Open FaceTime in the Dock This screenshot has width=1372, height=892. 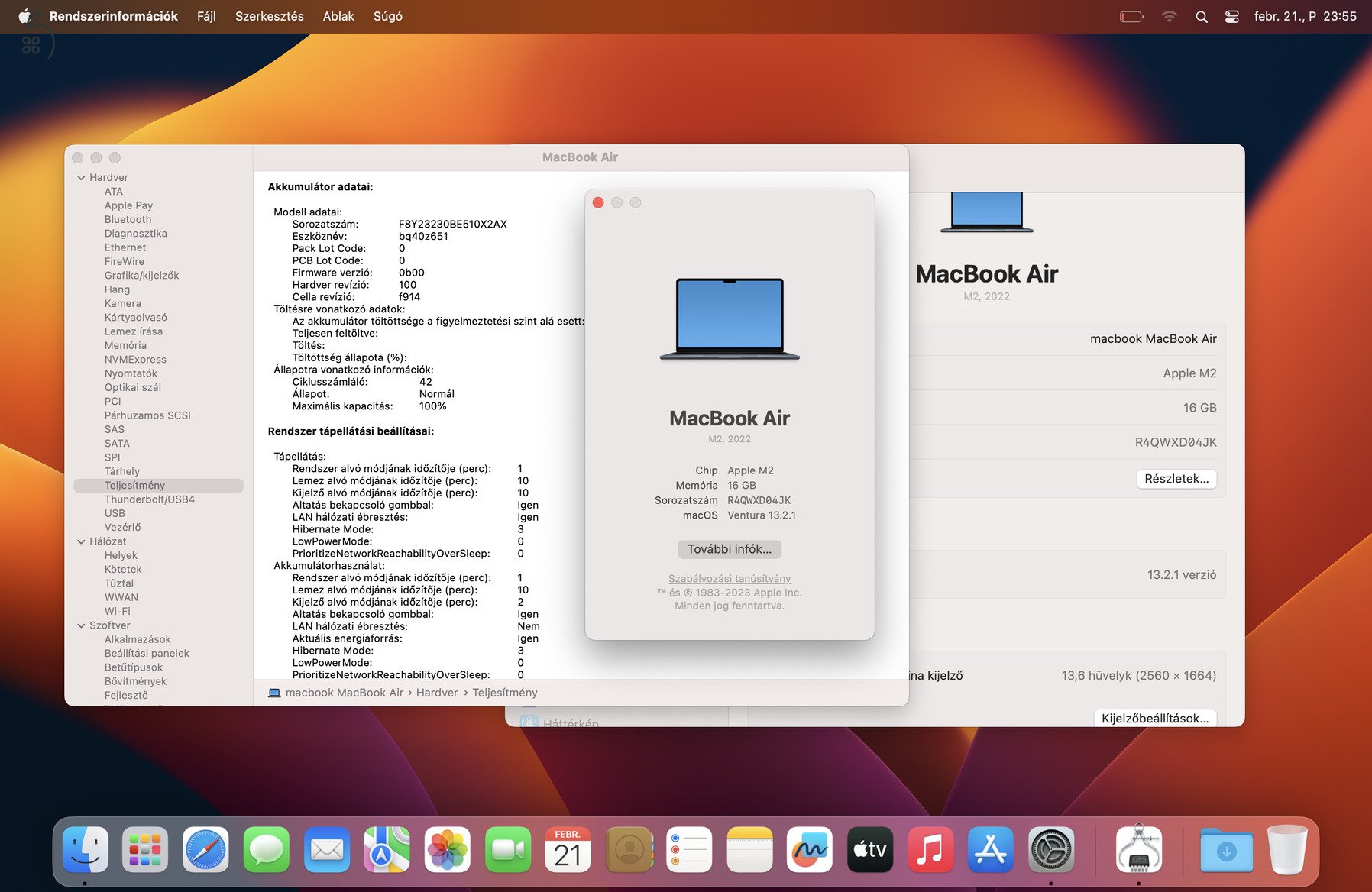tap(507, 849)
